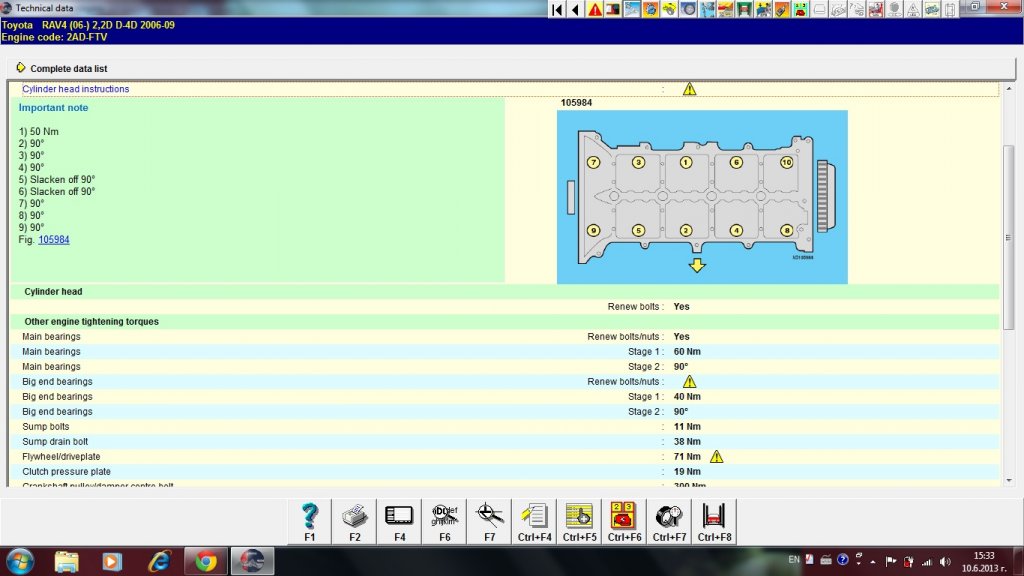Open the Fig. 105984 link
Viewport: 1024px width, 576px height.
(x=53, y=240)
